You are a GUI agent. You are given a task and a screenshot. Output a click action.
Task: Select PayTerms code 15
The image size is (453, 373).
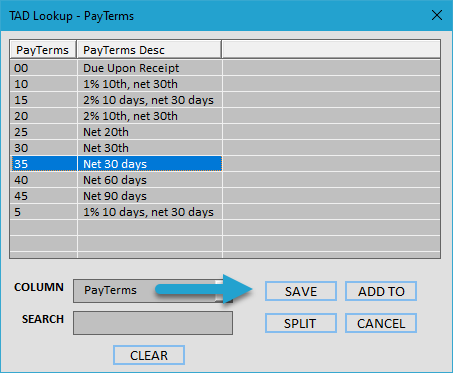44,100
